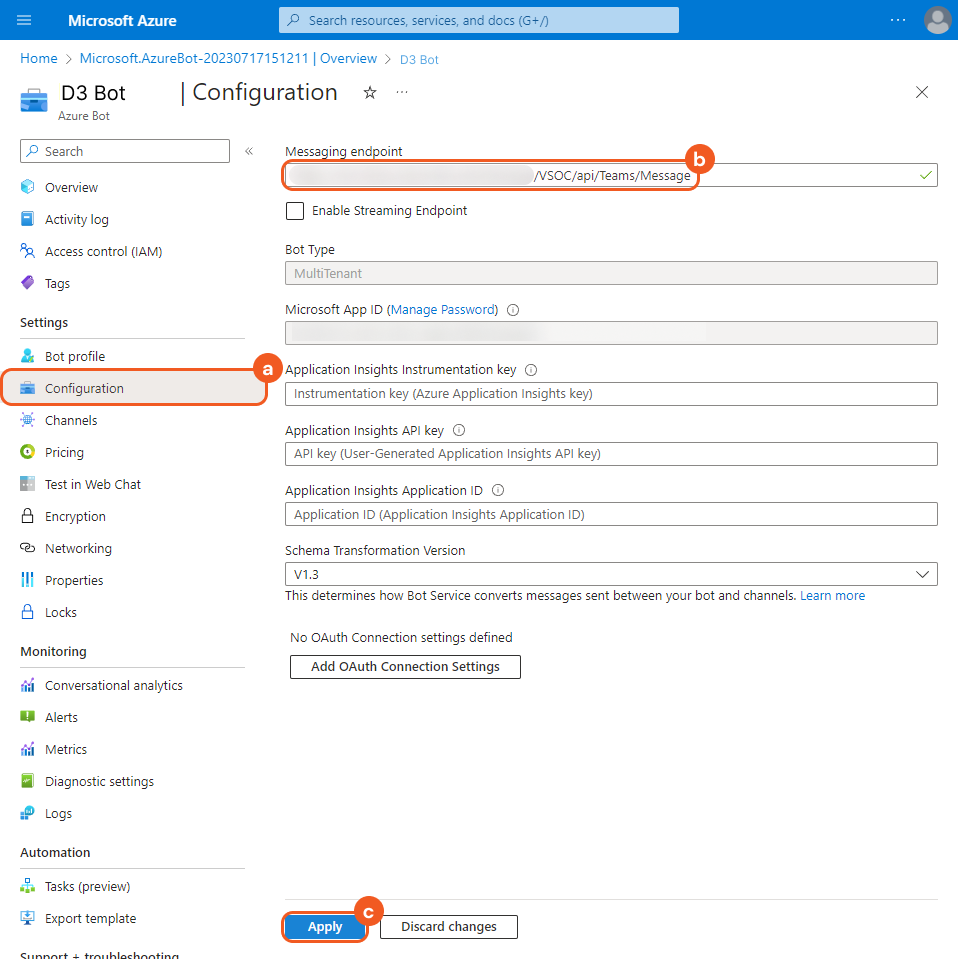Open Channels in the Settings menu
Image resolution: width=958 pixels, height=959 pixels.
tap(71, 421)
